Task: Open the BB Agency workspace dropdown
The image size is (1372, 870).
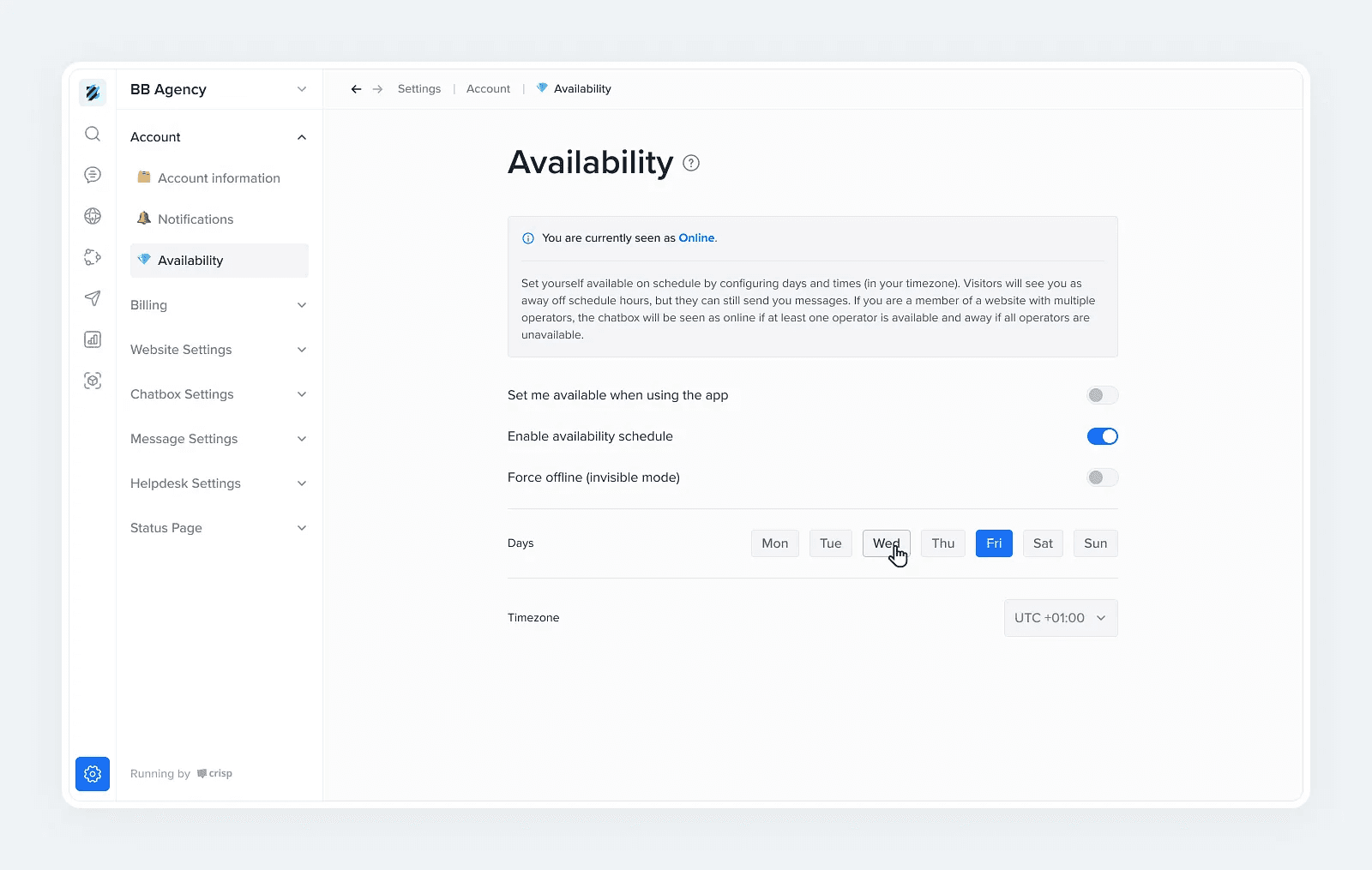Action: pyautogui.click(x=219, y=89)
